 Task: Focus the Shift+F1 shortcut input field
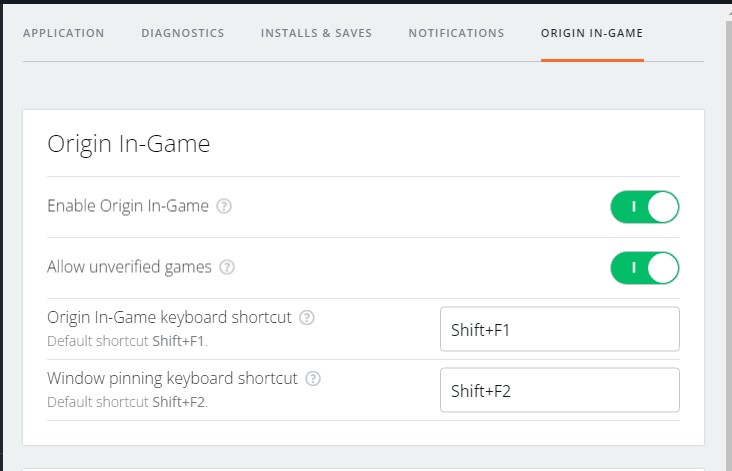tap(560, 330)
